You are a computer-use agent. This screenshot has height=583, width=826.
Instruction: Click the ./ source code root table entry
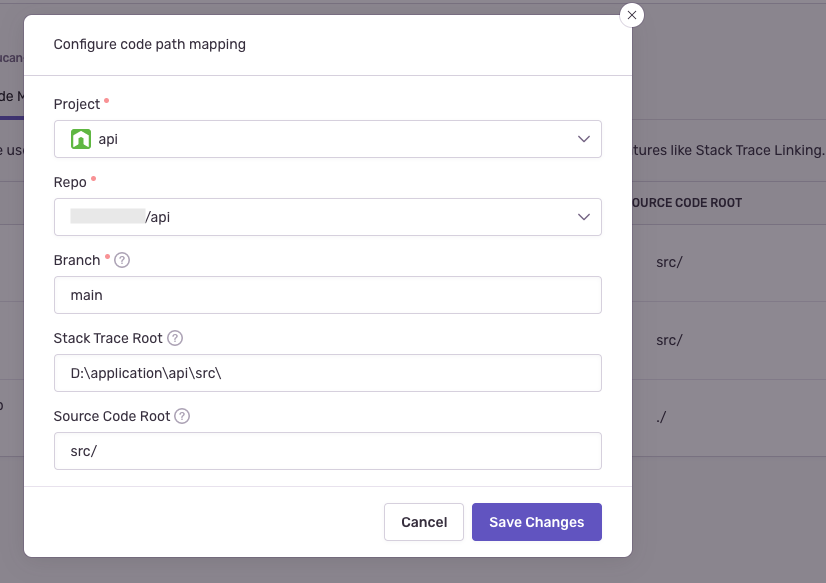(x=660, y=417)
